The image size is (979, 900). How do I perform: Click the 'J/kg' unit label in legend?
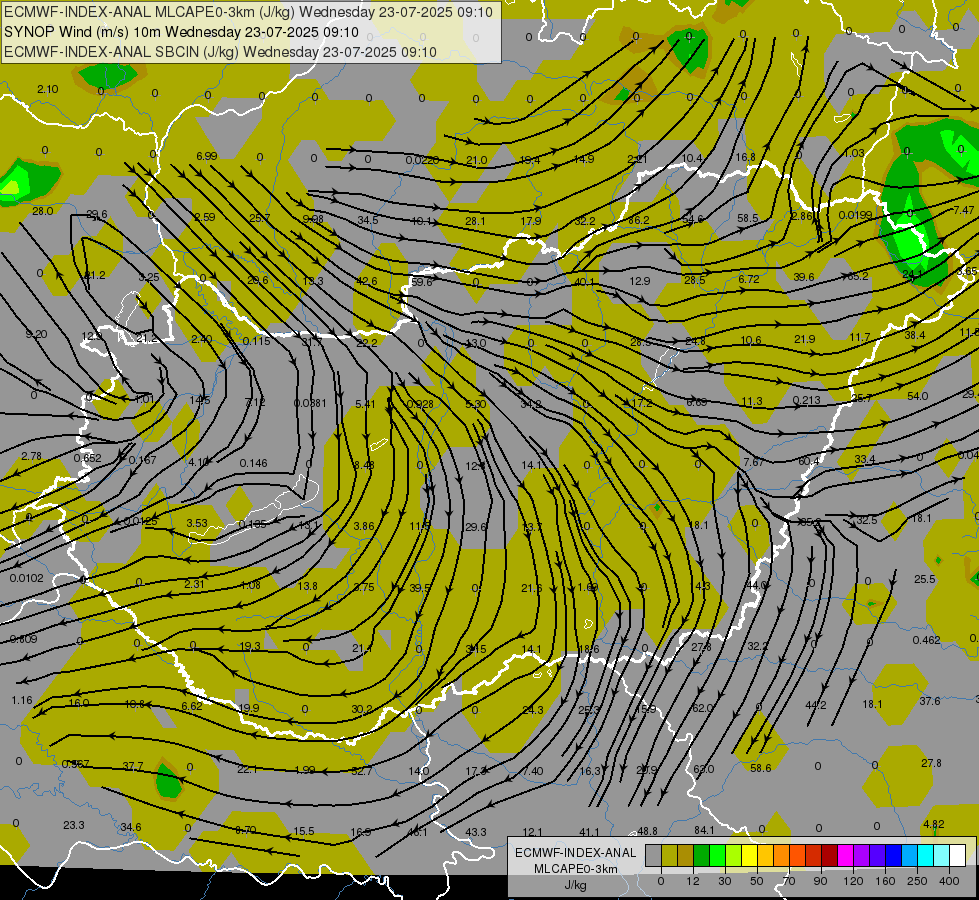coord(575,885)
